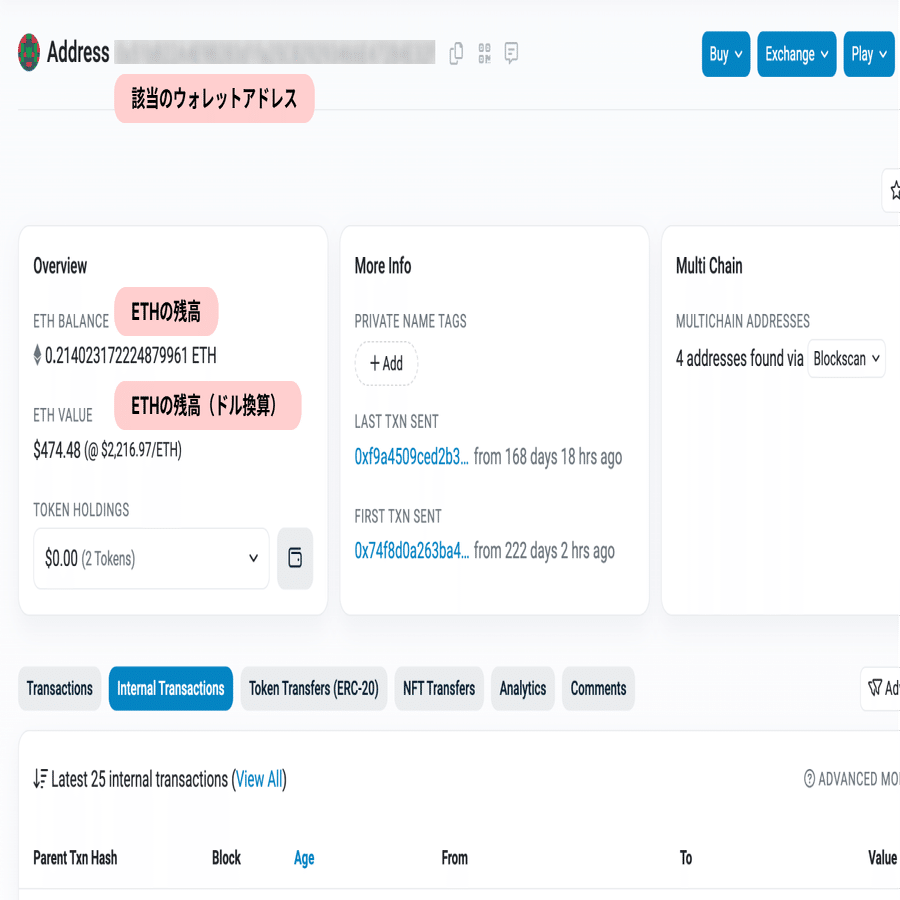Open the Advanced Filter funnel icon
Screen dimensions: 900x900
click(876, 688)
